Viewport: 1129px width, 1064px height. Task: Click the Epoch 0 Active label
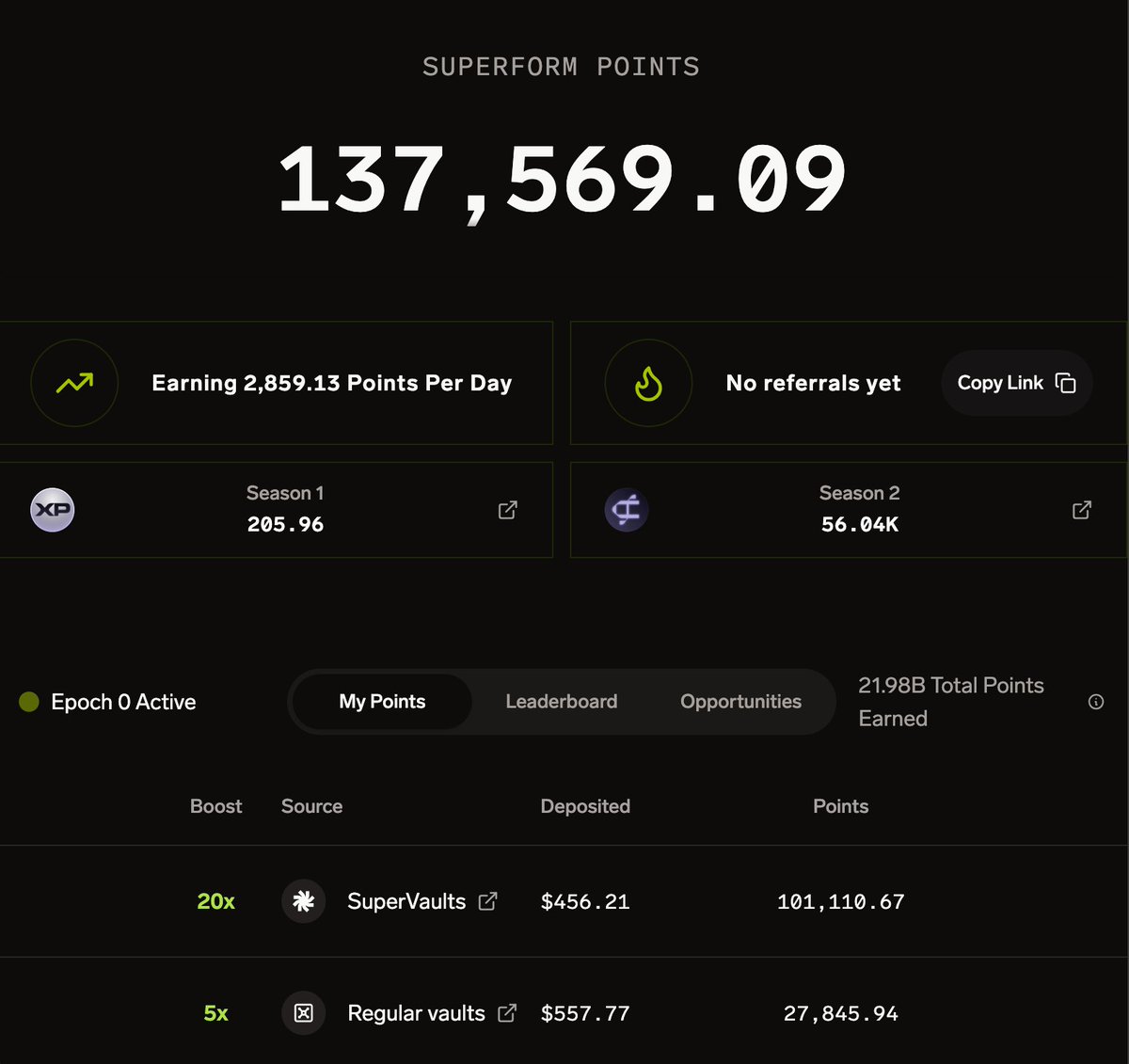pos(123,702)
